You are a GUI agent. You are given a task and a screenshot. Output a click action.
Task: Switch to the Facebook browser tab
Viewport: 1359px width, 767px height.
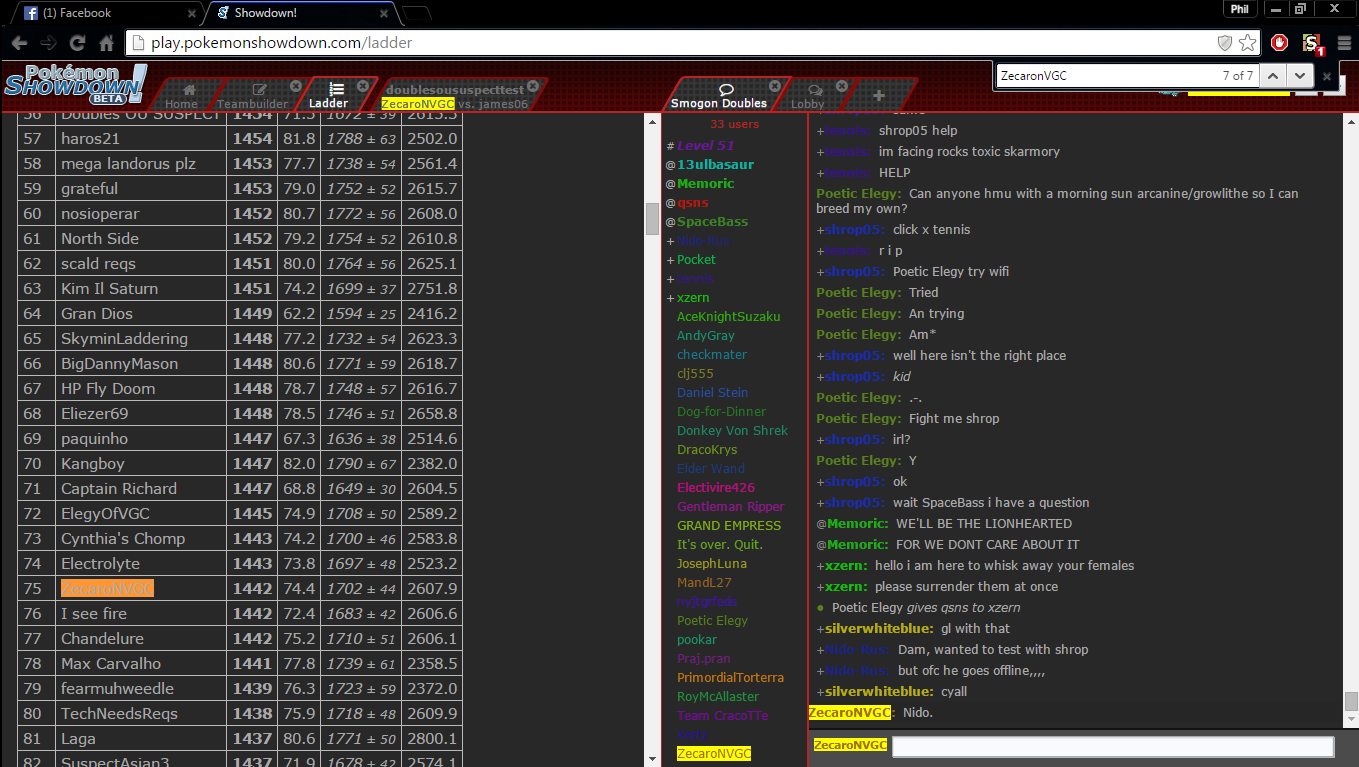[x=105, y=13]
